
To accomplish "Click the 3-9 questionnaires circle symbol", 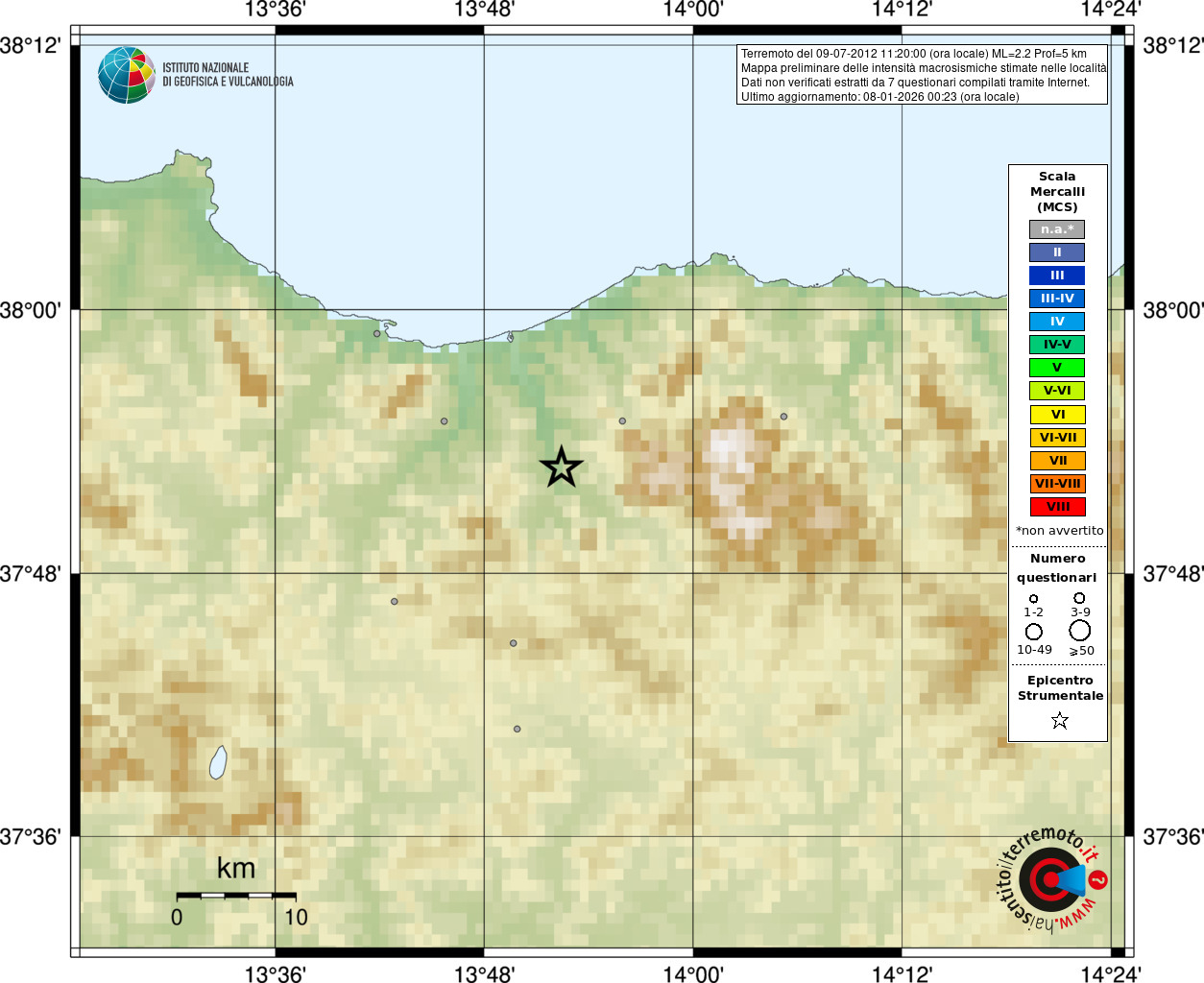I will [x=1079, y=598].
